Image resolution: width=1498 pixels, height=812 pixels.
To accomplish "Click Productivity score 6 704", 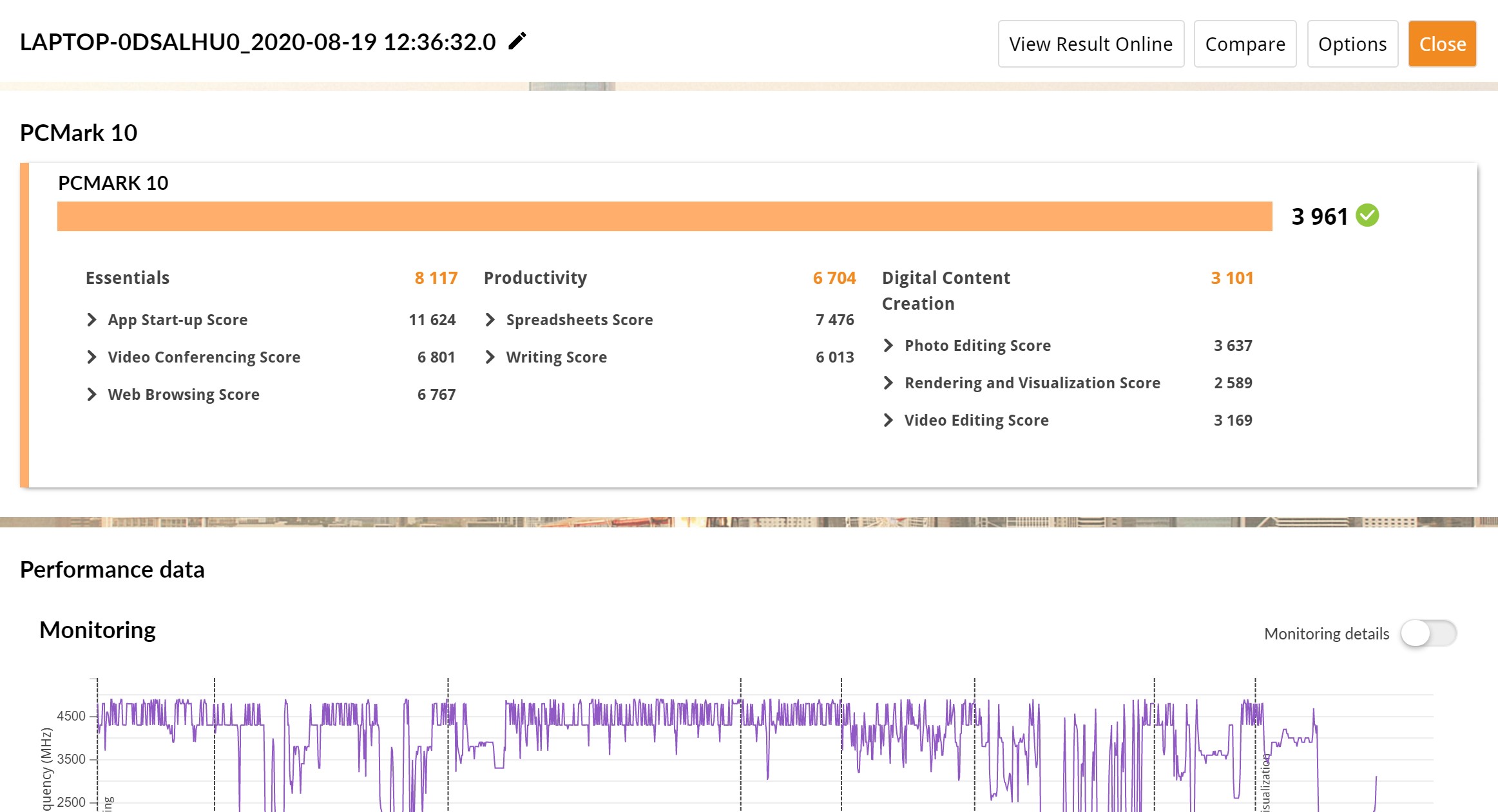I will [834, 278].
